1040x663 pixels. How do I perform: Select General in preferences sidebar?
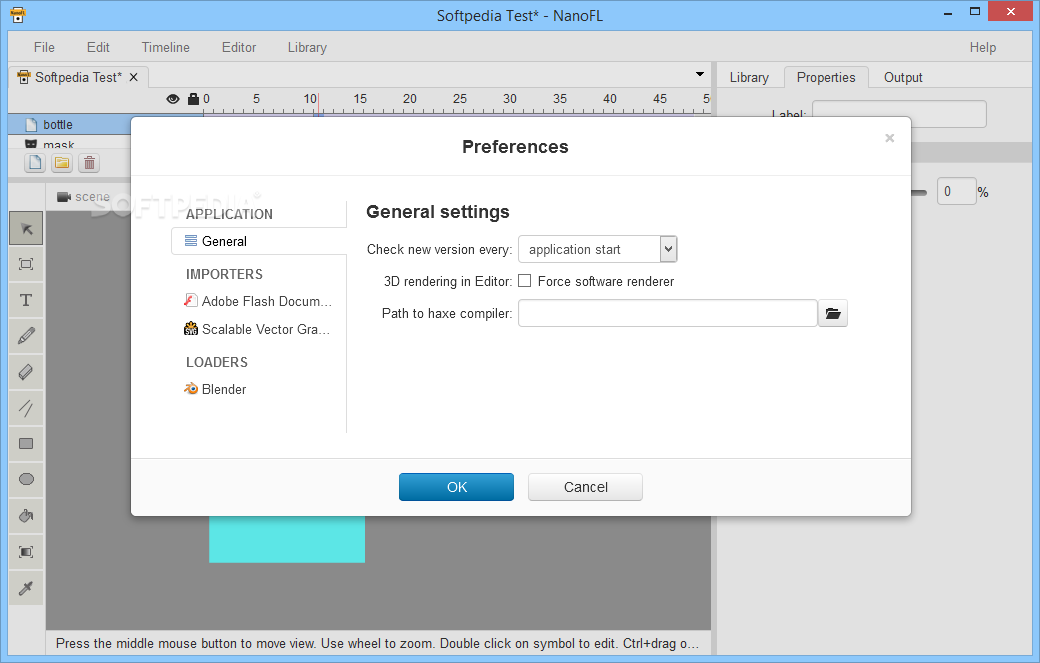click(x=259, y=241)
